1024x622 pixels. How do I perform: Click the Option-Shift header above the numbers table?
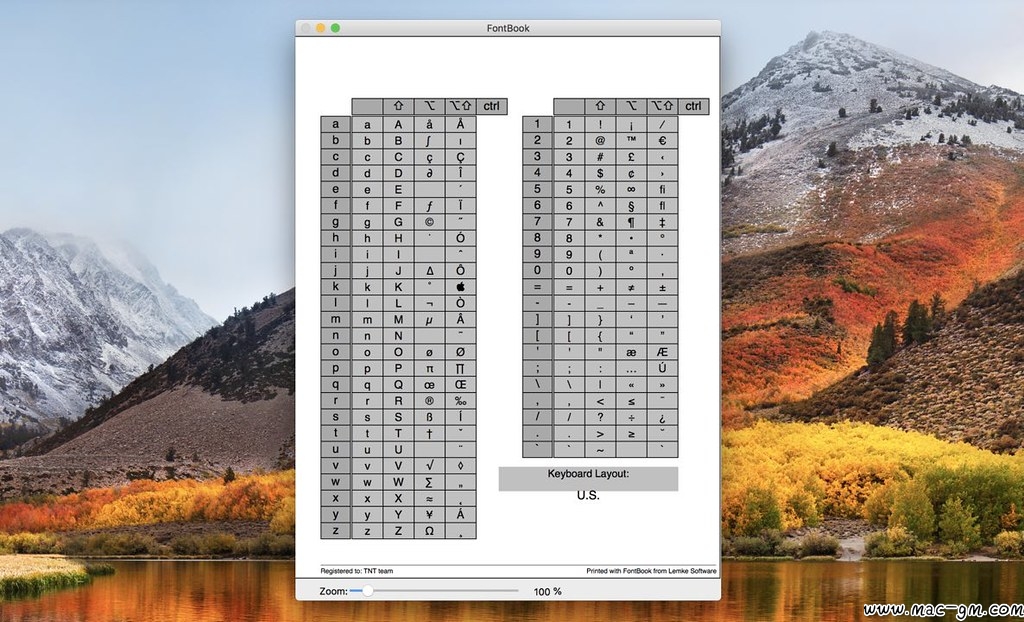pyautogui.click(x=663, y=106)
